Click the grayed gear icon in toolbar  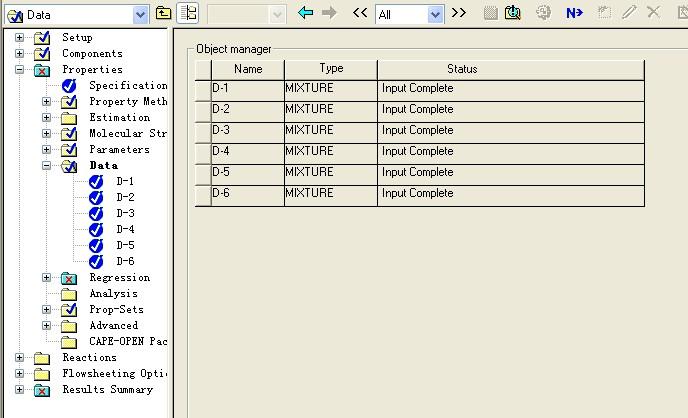(543, 13)
